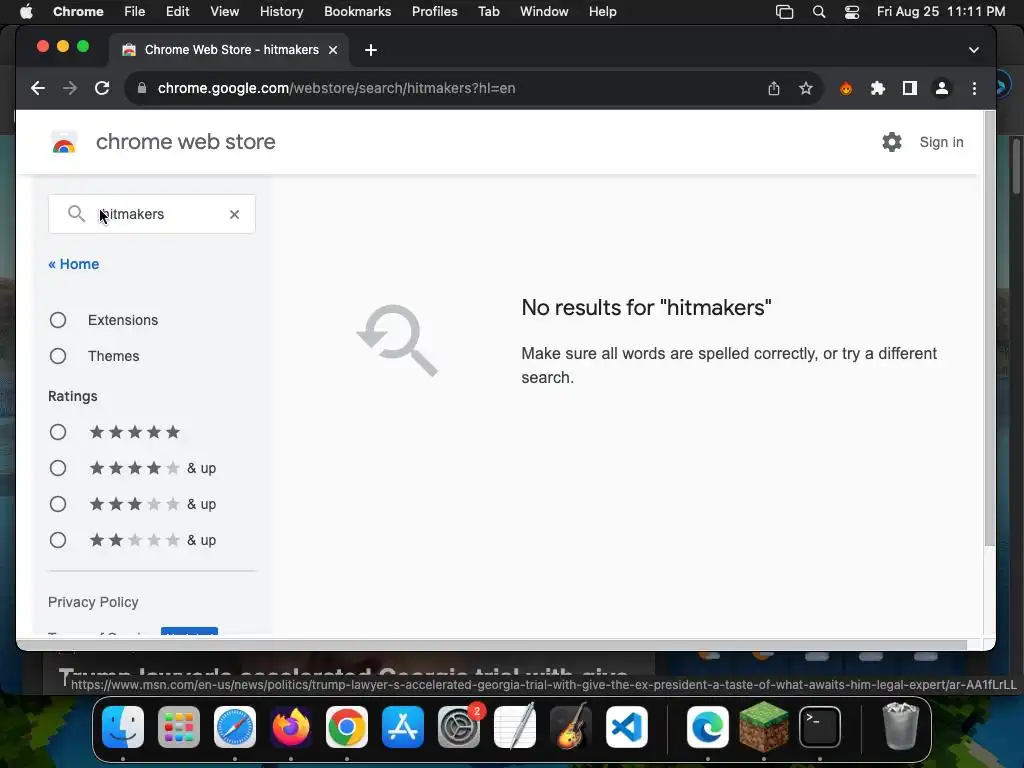Open the Apple menu
Screen dimensions: 1024x768
tap(26, 12)
